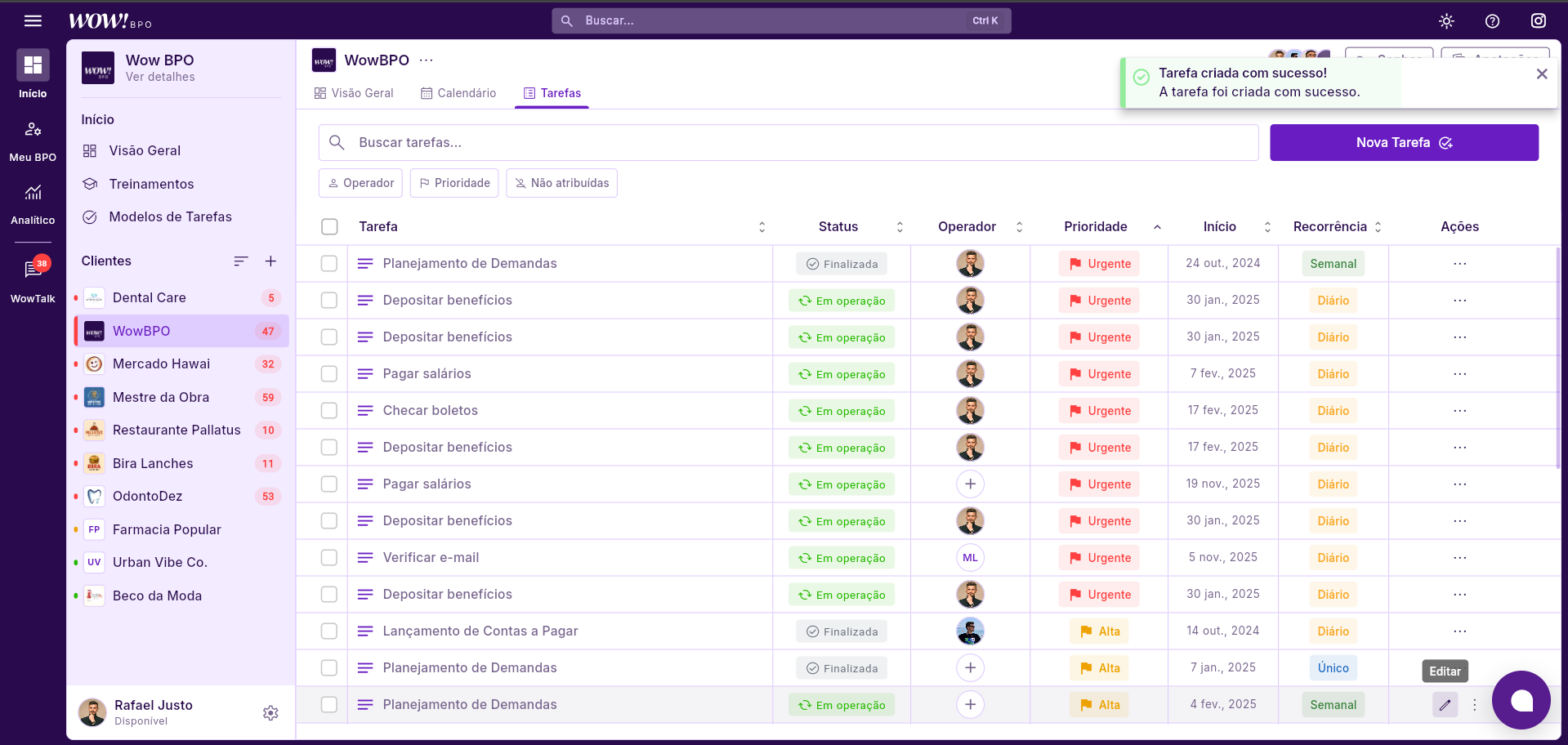Open the Operador filter dropdown
The height and width of the screenshot is (745, 1568).
(360, 183)
